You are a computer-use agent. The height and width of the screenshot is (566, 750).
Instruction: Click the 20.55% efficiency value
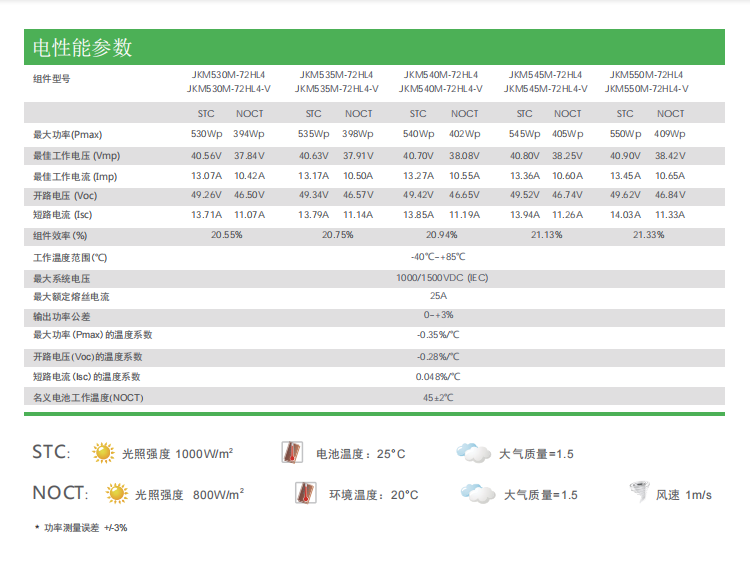pos(227,235)
